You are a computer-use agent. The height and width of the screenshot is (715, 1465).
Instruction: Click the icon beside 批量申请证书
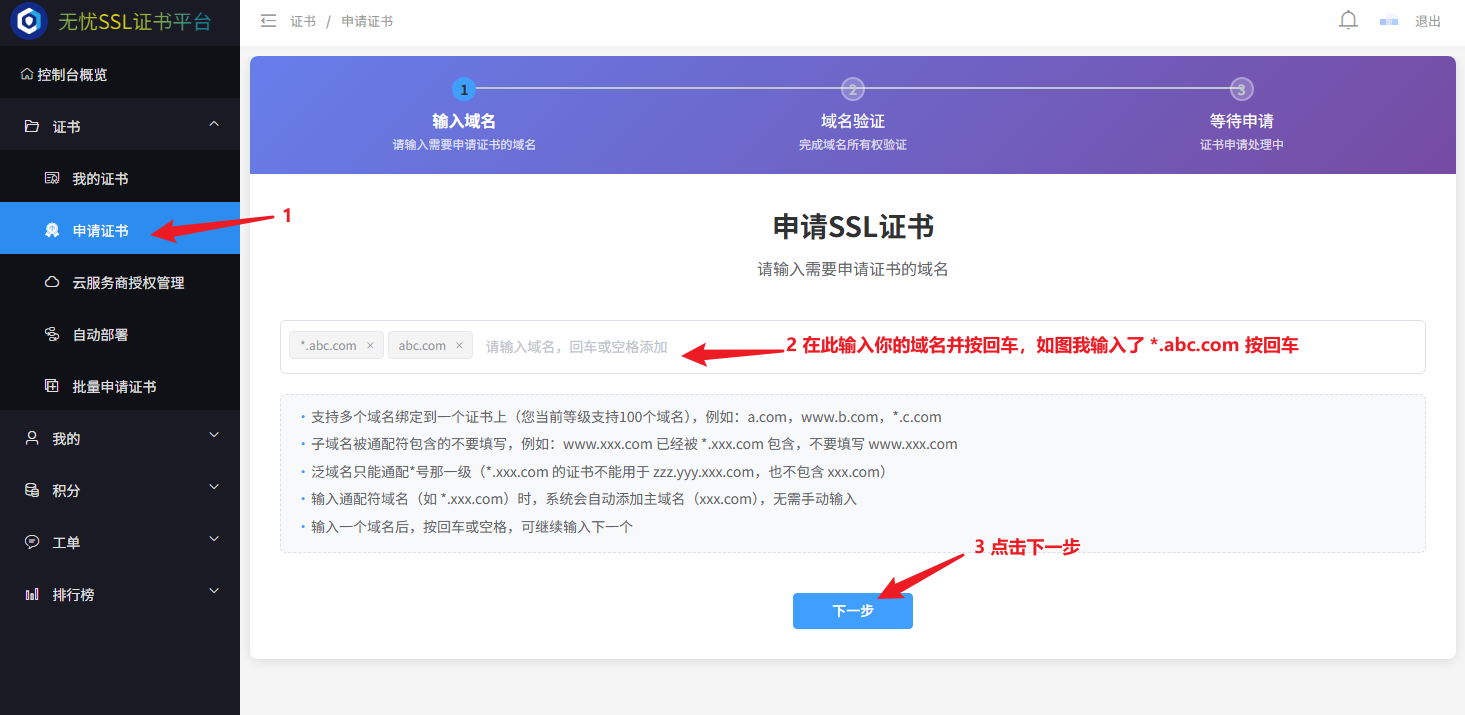tap(52, 386)
